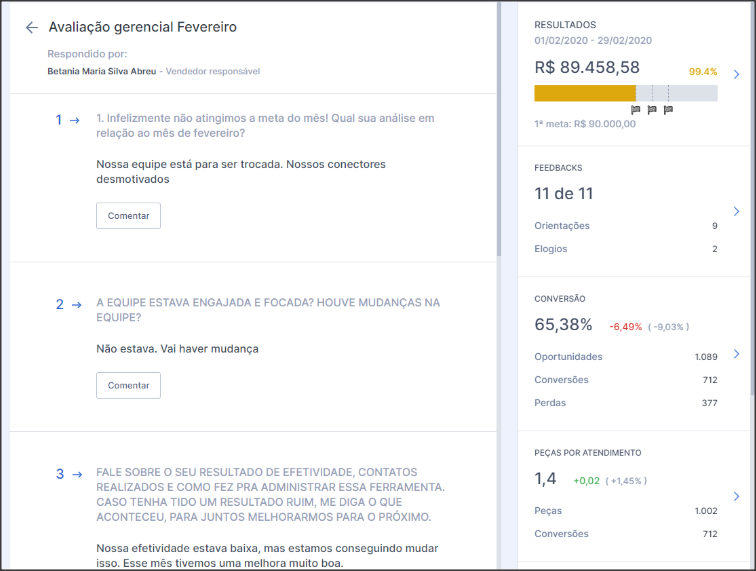The width and height of the screenshot is (756, 571).
Task: Click the arrow icon next to question 1
Action: coord(74,120)
